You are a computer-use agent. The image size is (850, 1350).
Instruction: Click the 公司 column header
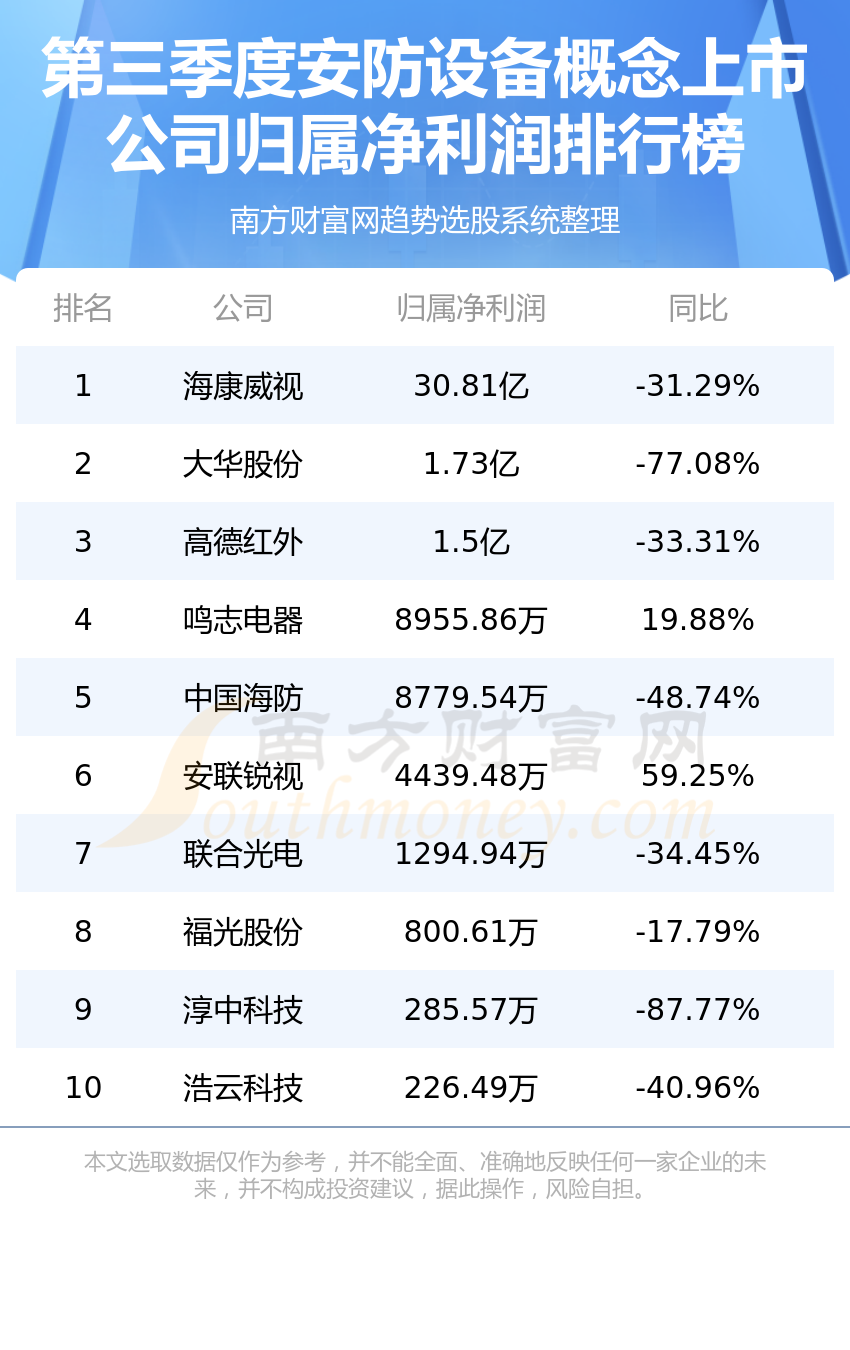pos(243,308)
